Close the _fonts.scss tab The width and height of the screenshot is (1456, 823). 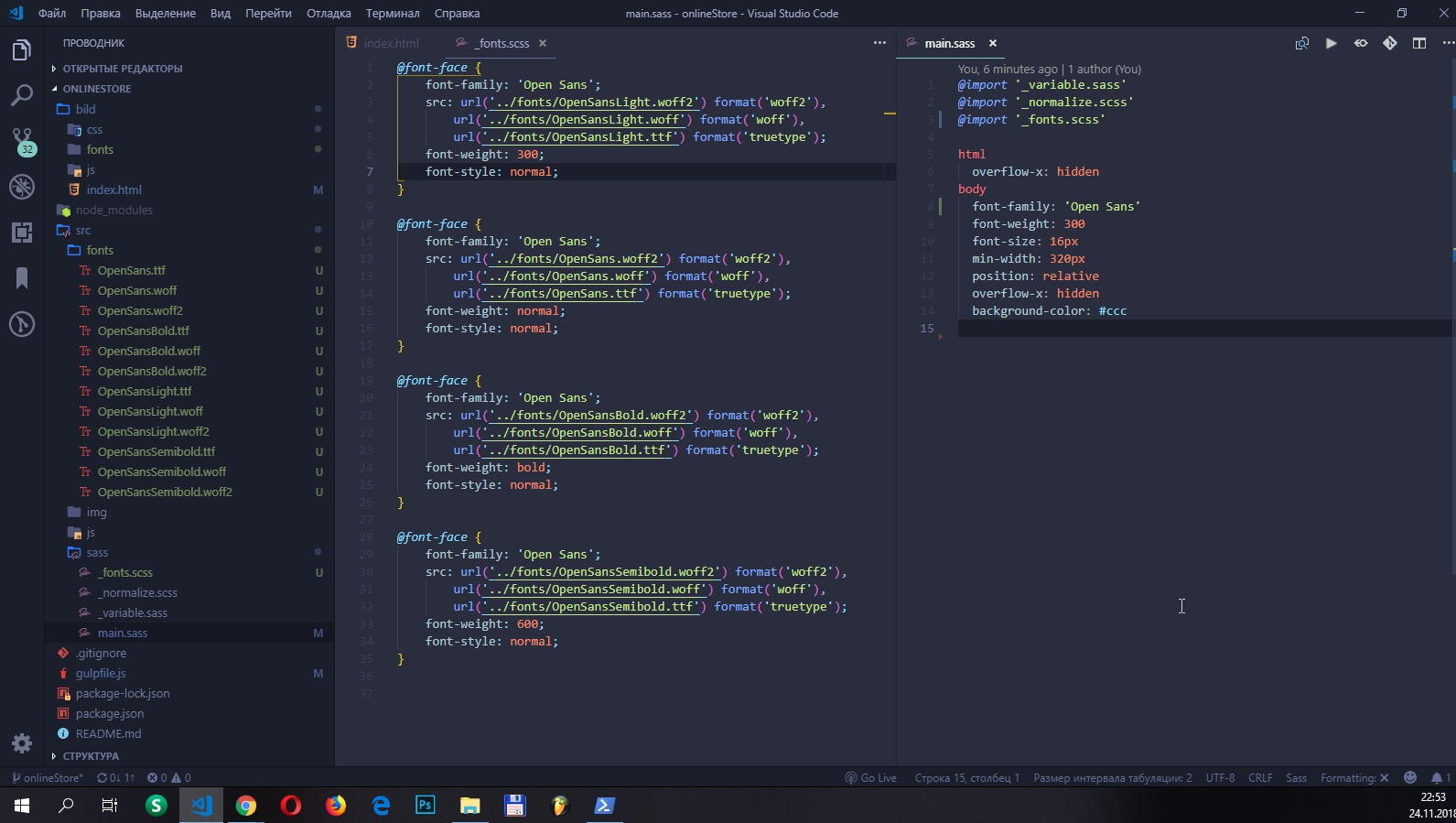tap(543, 43)
